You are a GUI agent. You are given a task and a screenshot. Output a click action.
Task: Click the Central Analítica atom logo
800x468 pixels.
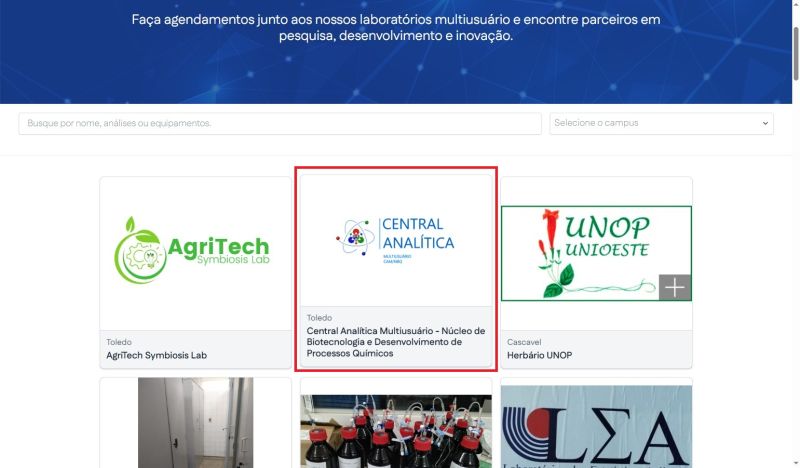[355, 241]
